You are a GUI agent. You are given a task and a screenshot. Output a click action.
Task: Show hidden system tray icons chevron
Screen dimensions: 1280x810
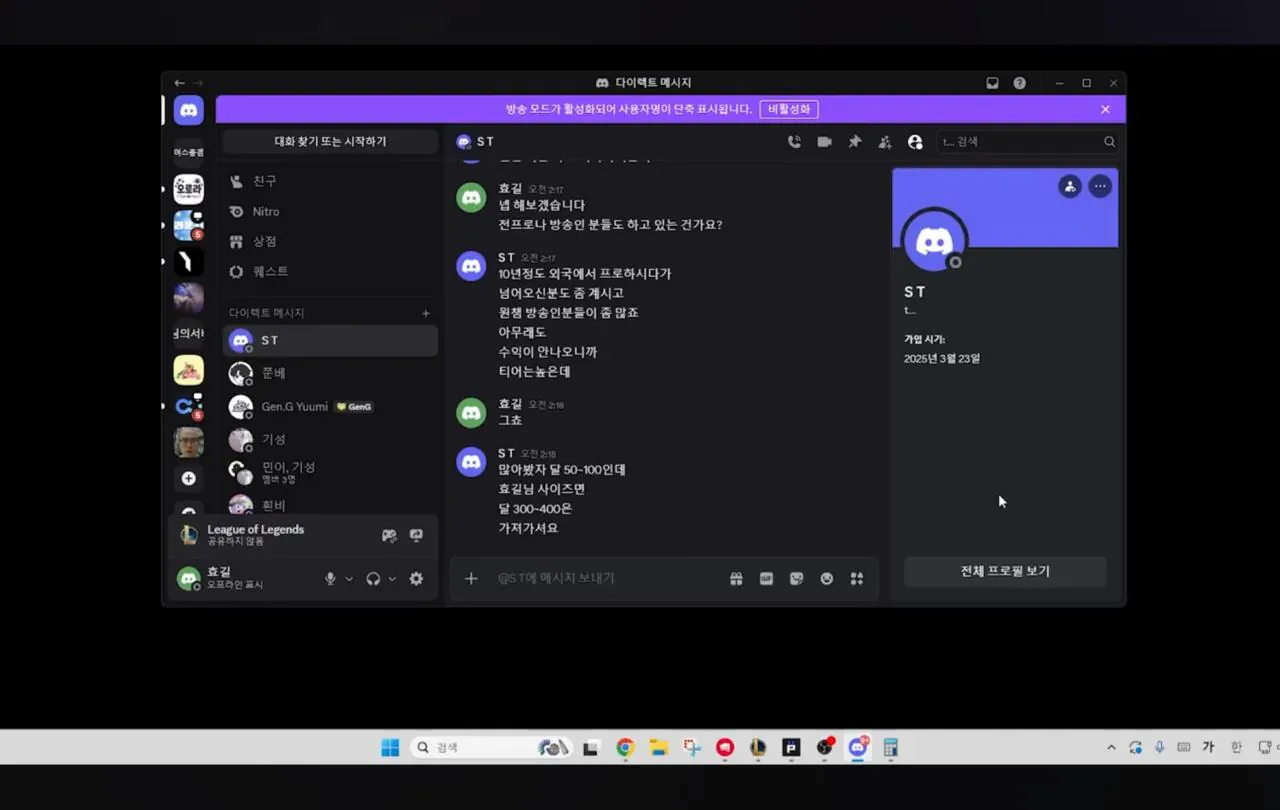tap(1111, 747)
